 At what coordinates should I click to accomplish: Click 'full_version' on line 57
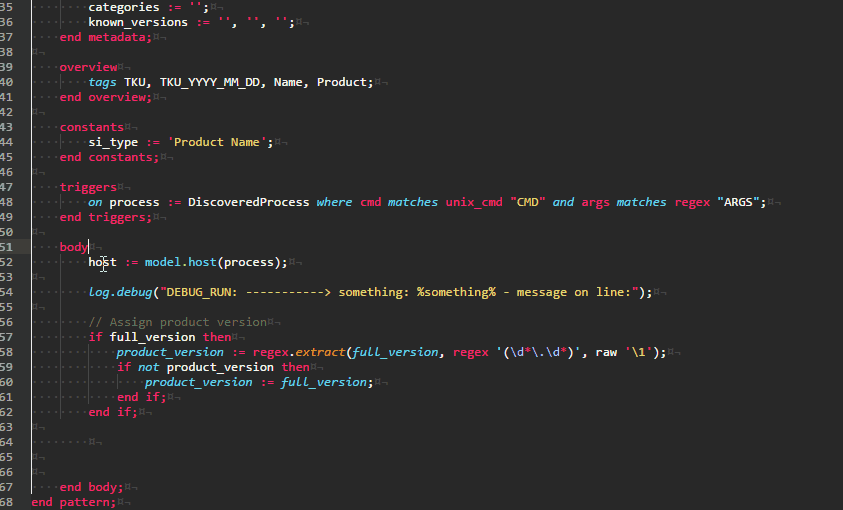153,337
